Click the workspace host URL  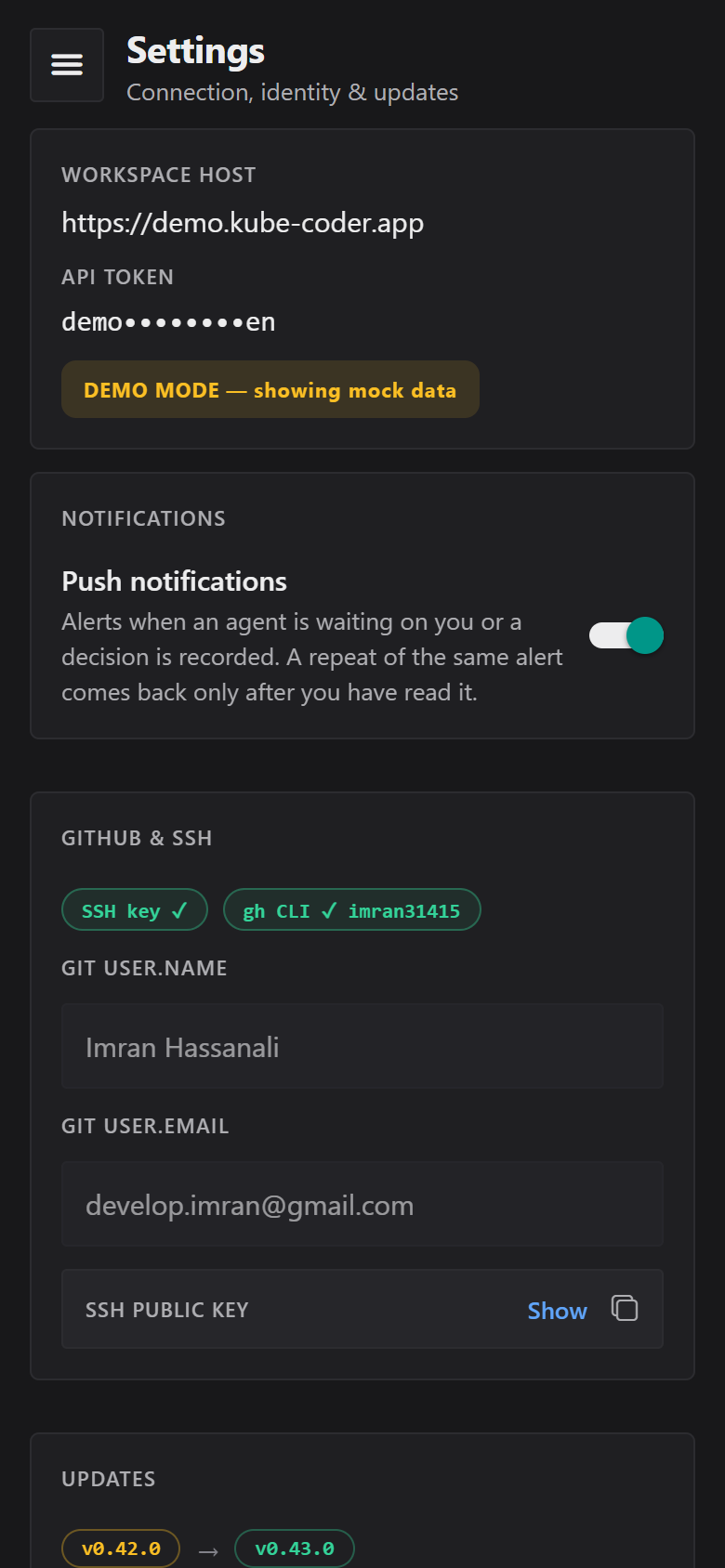click(x=243, y=223)
